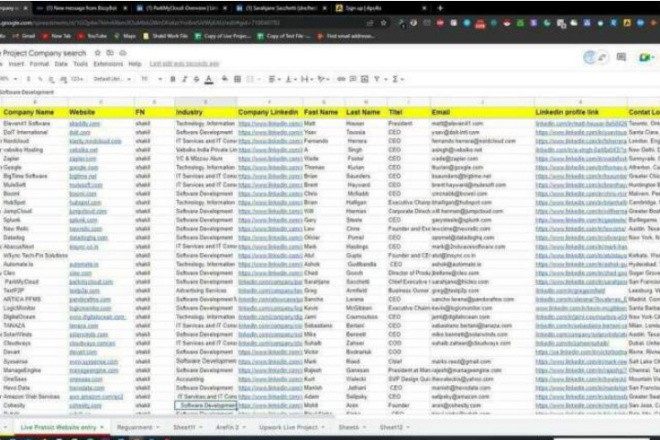Open the functions sigma menu
660x440 pixels.
[x=397, y=79]
